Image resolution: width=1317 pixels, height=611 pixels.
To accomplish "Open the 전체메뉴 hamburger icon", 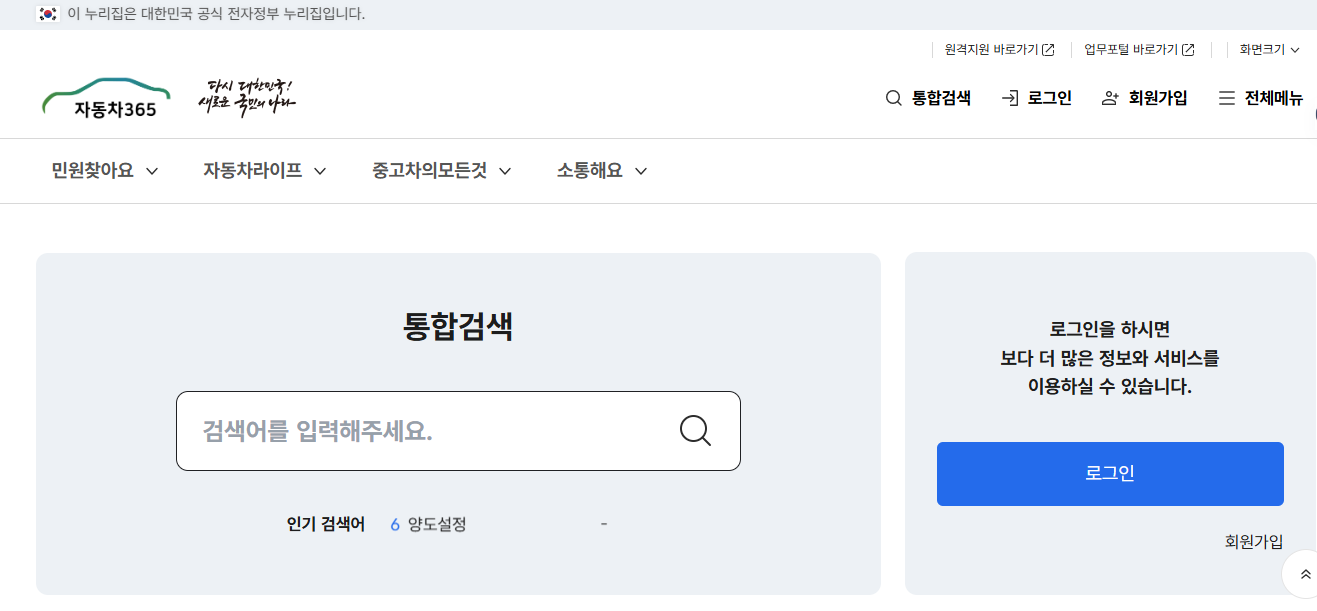I will point(1226,98).
